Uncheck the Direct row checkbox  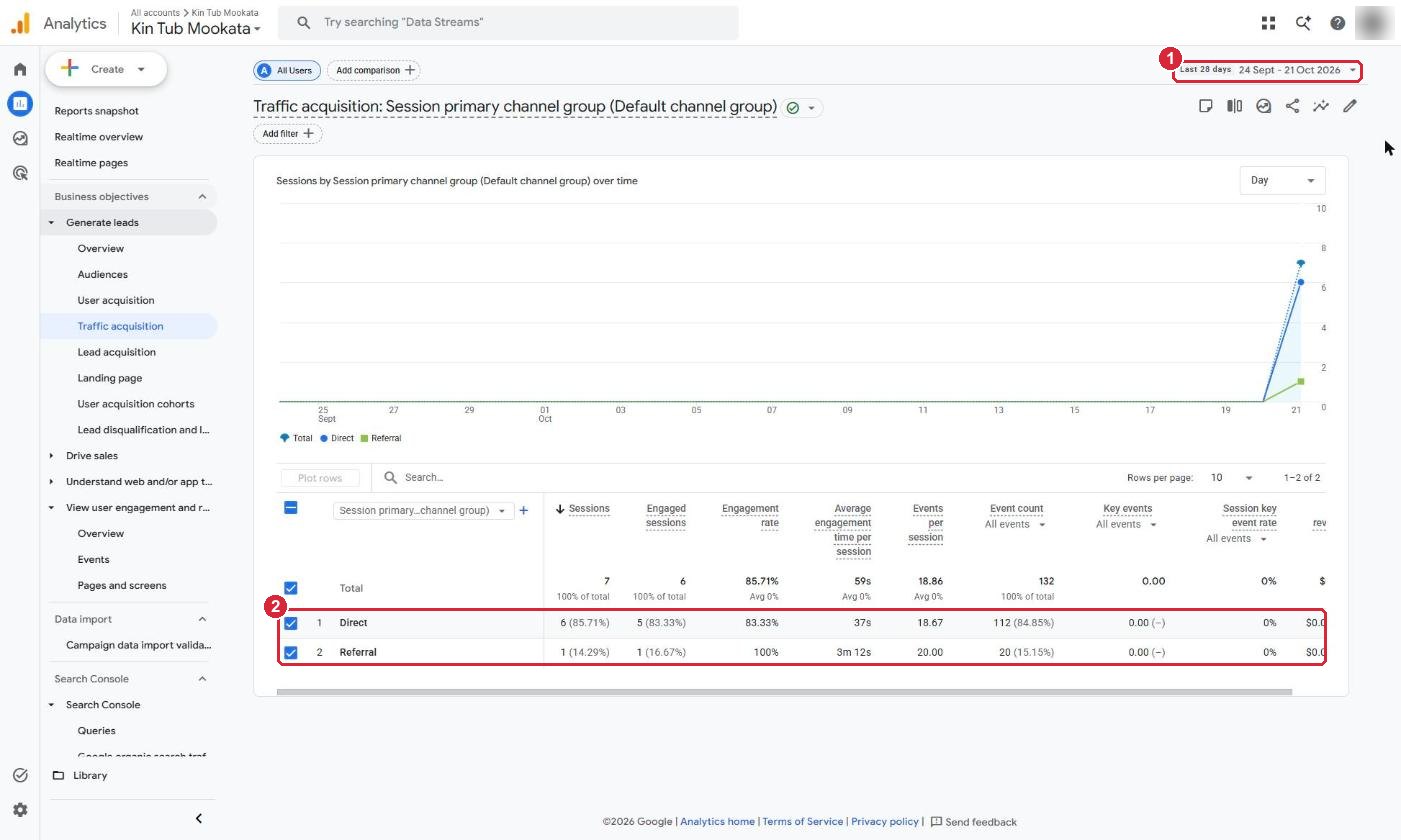291,623
